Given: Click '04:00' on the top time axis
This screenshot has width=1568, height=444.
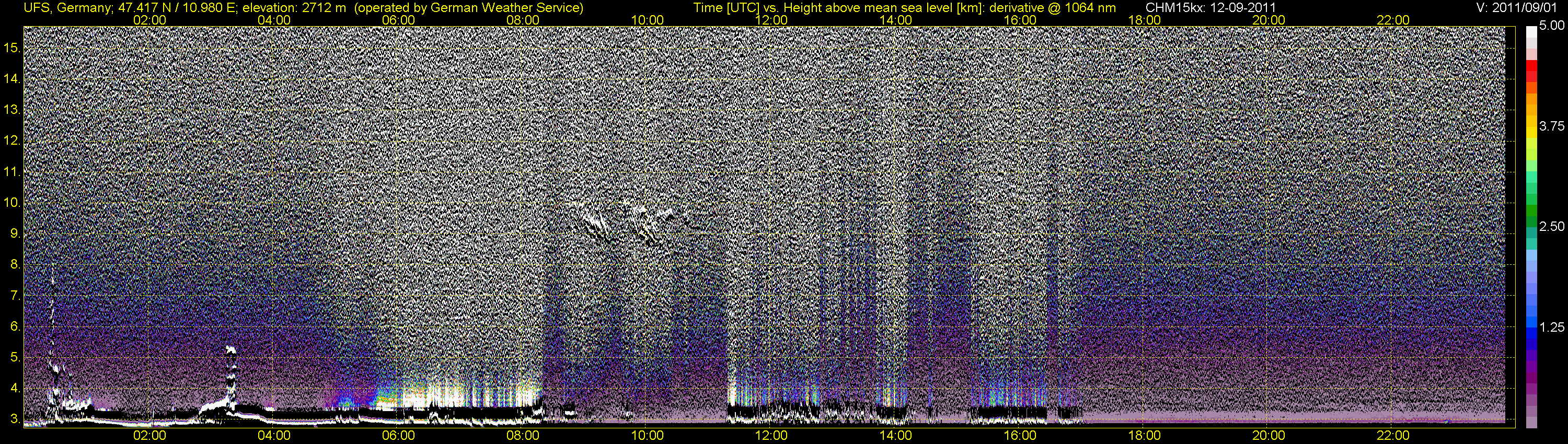Looking at the screenshot, I should pyautogui.click(x=274, y=20).
